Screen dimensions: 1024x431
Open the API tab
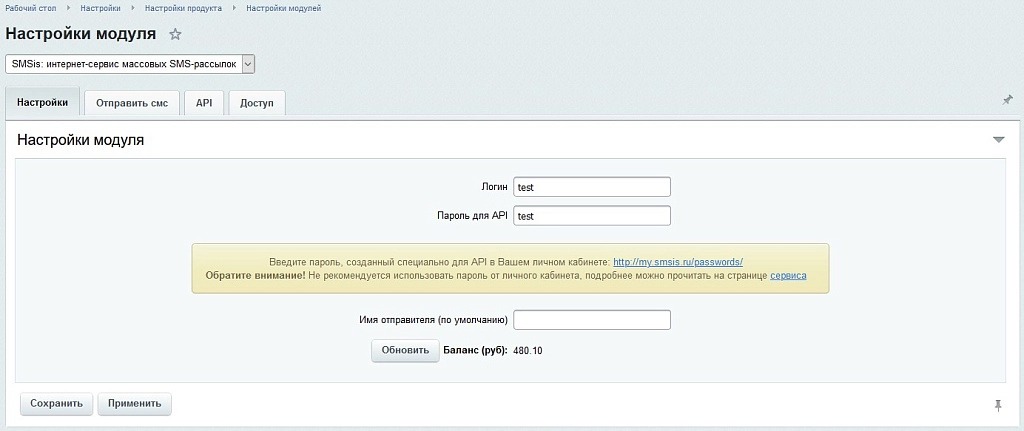pyautogui.click(x=204, y=103)
